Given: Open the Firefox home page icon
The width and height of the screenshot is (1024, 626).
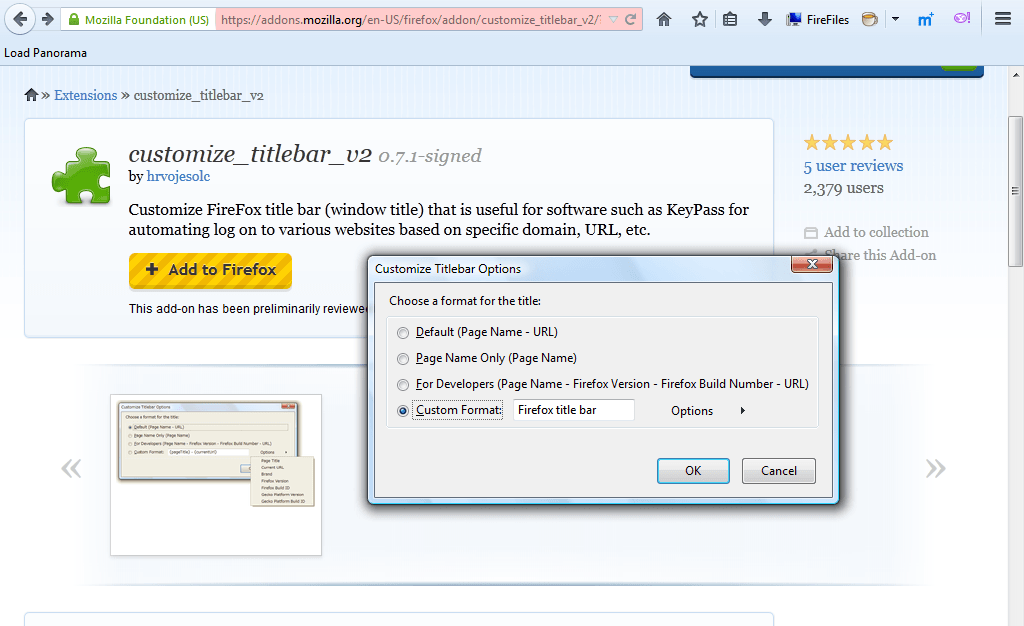Looking at the screenshot, I should click(664, 20).
